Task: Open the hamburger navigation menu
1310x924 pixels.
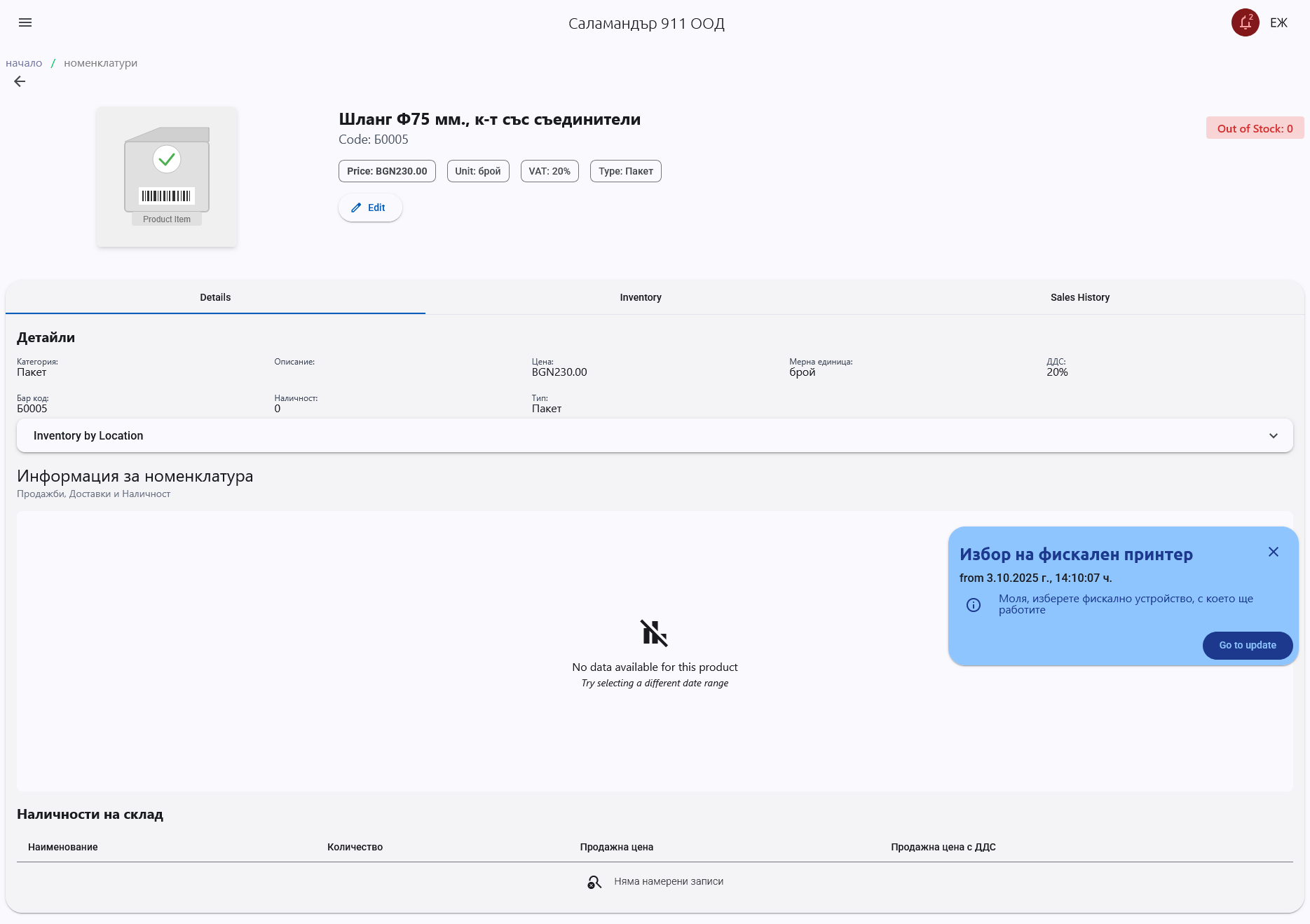Action: point(25,22)
